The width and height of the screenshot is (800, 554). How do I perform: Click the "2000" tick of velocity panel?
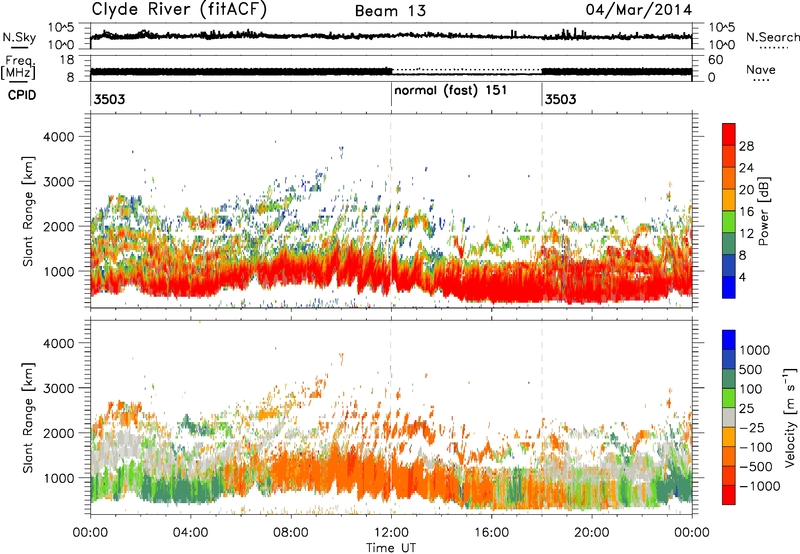point(58,433)
